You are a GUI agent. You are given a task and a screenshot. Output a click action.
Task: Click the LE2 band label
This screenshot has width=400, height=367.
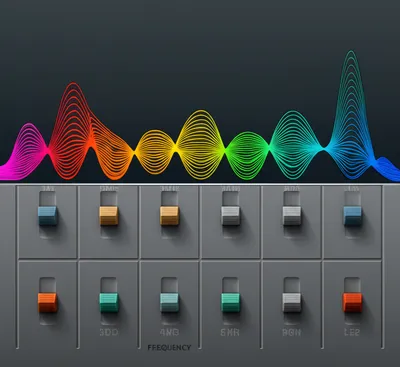352,332
